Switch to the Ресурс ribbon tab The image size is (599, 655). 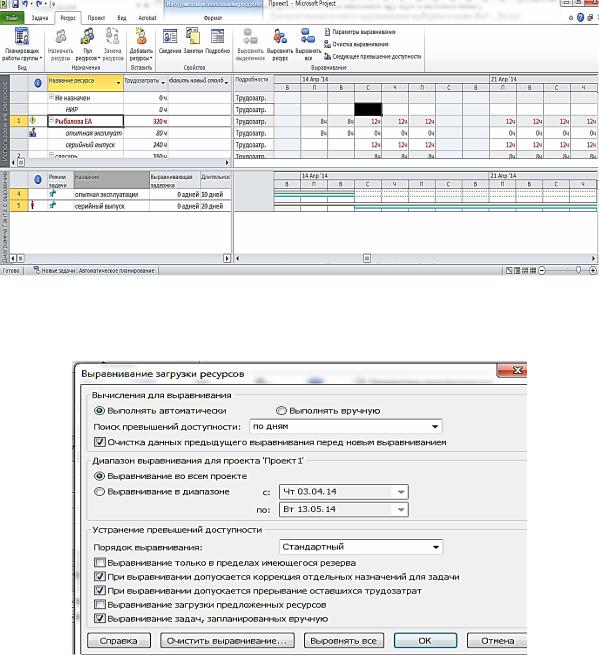(68, 18)
